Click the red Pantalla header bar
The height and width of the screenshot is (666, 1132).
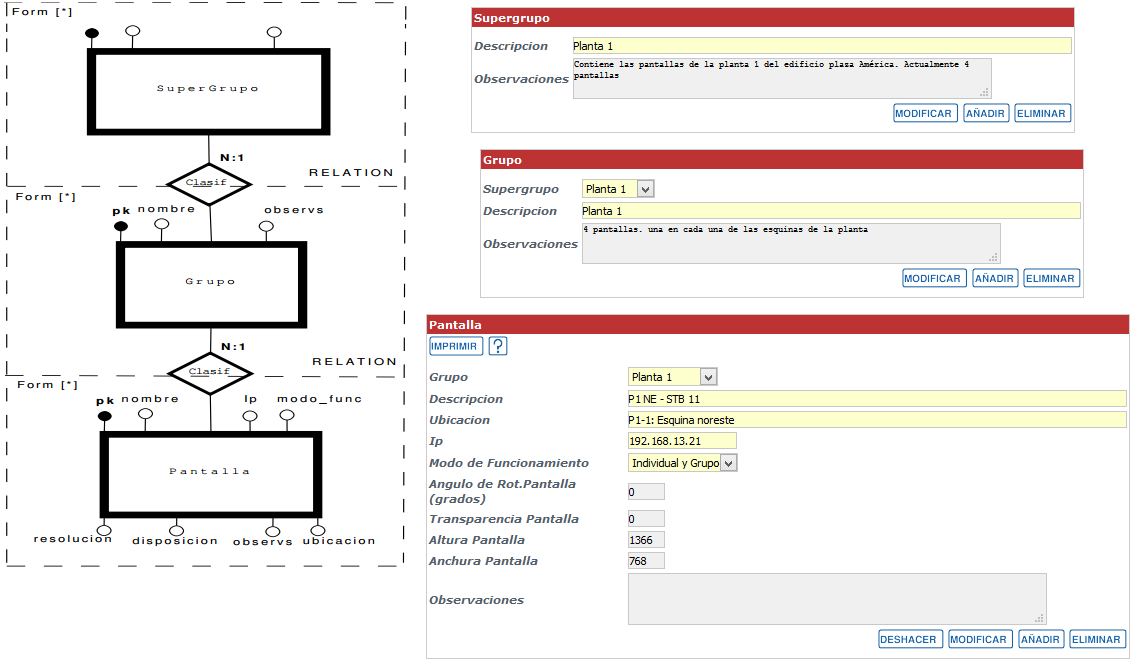pos(778,325)
